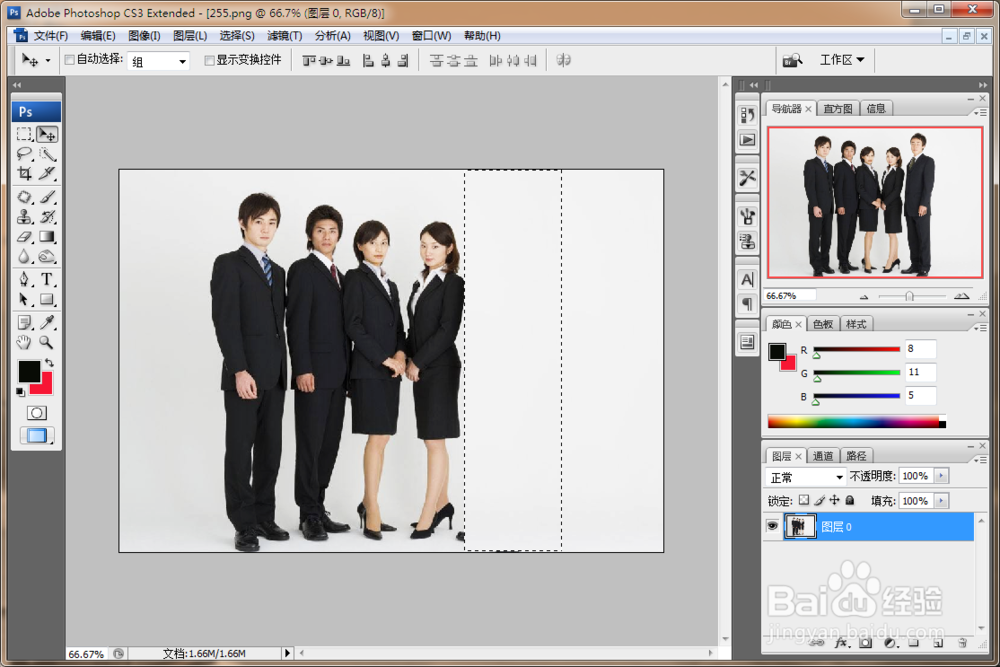Viewport: 1000px width, 667px height.
Task: Open the 图像(I) menu
Action: 144,36
